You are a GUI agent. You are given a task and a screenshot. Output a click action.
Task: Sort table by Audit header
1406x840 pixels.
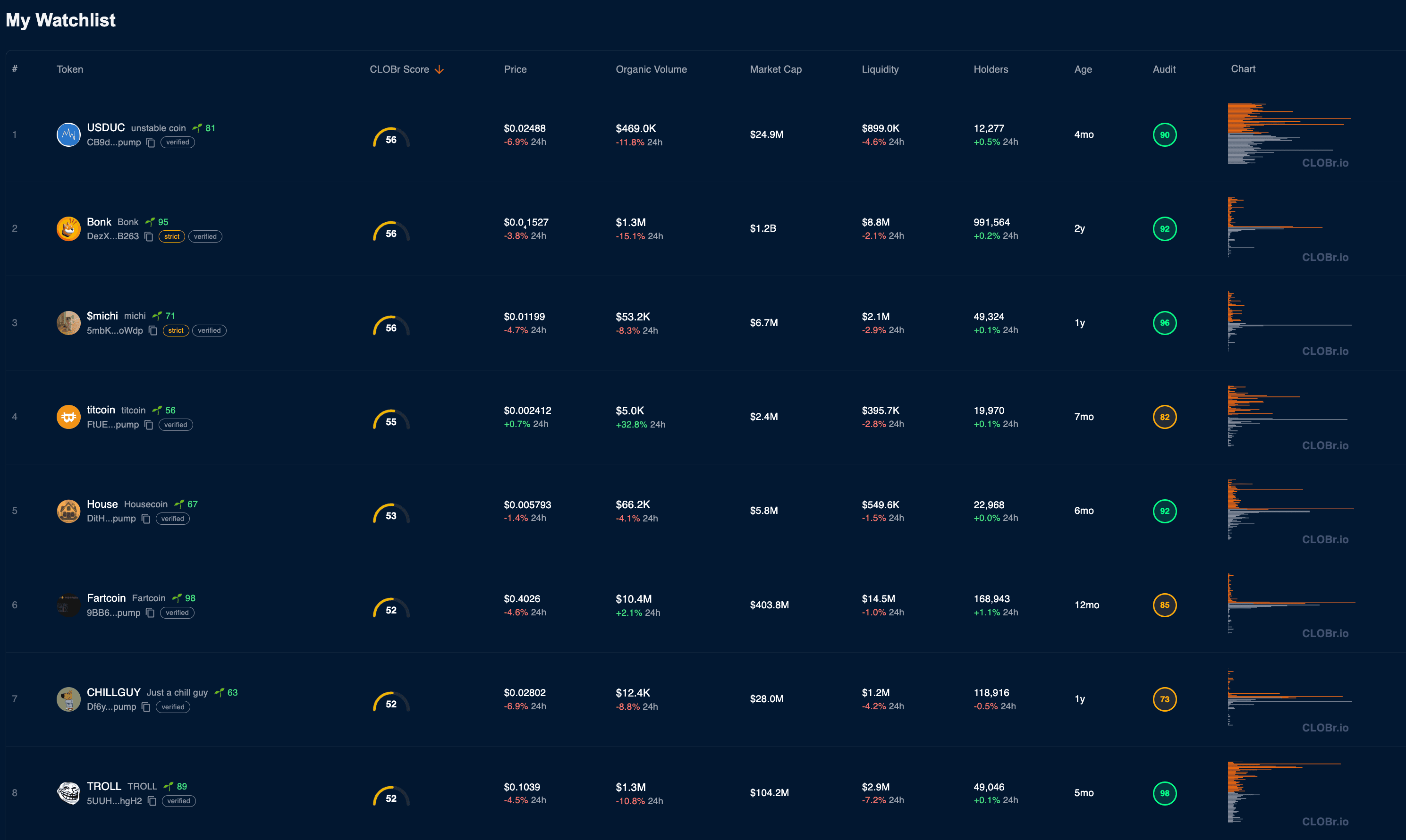tap(1164, 69)
